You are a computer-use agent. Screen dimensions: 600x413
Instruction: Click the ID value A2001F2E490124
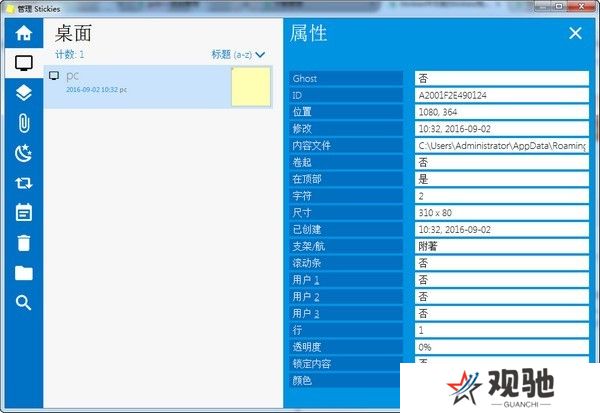point(502,95)
